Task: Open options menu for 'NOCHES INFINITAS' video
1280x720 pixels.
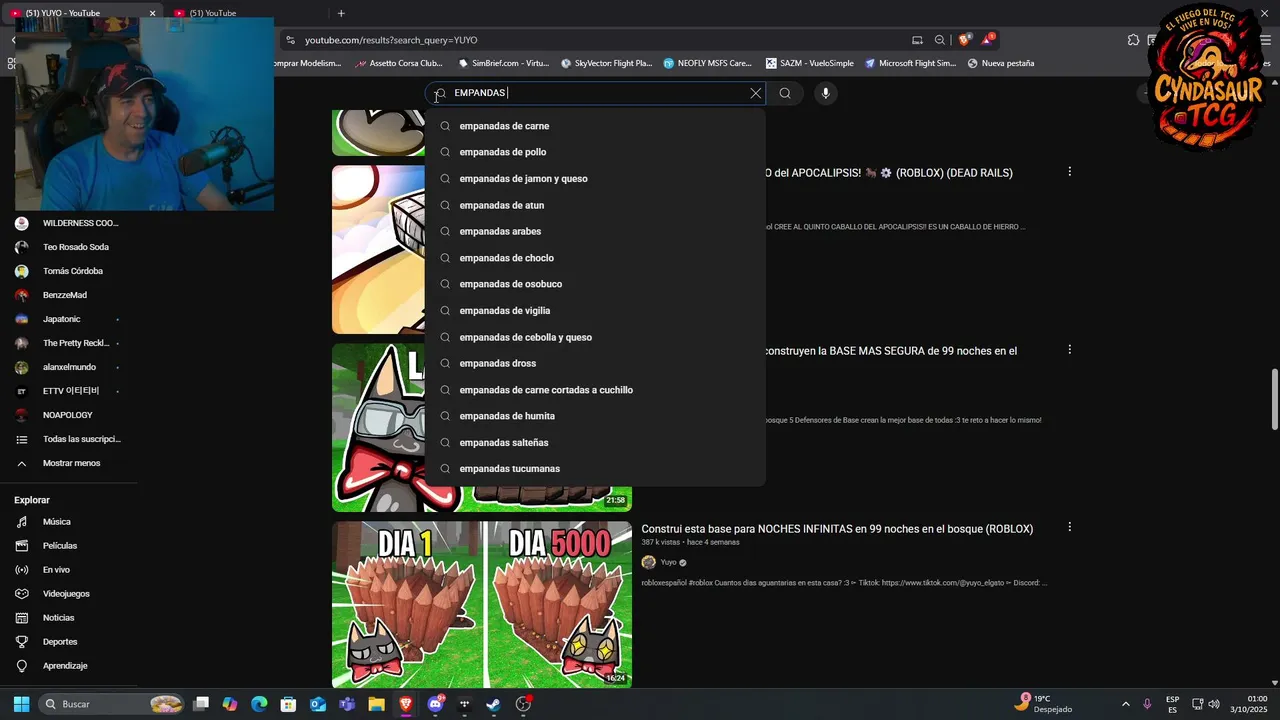Action: click(1069, 527)
